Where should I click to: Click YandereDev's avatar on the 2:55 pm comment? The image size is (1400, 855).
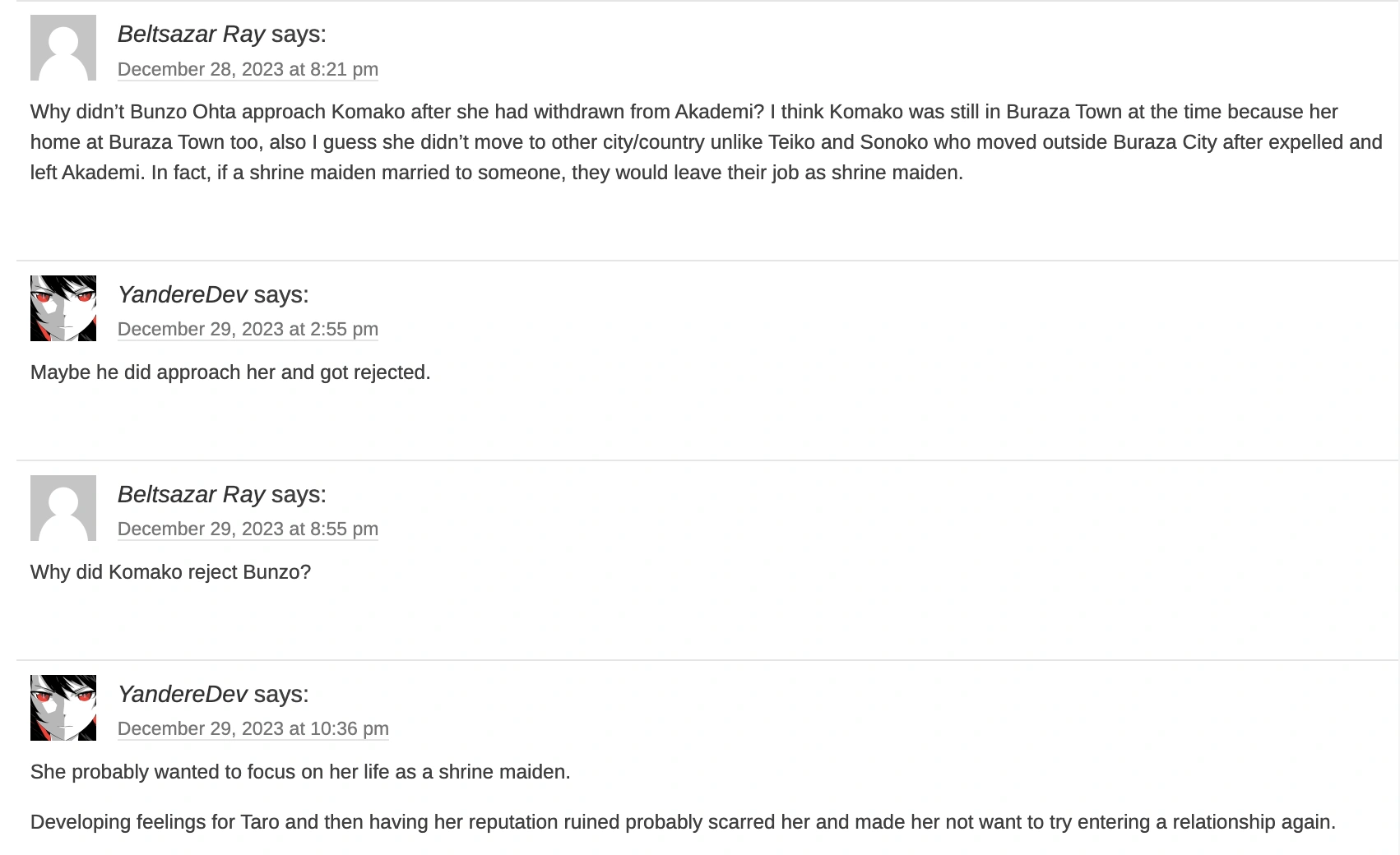point(63,308)
